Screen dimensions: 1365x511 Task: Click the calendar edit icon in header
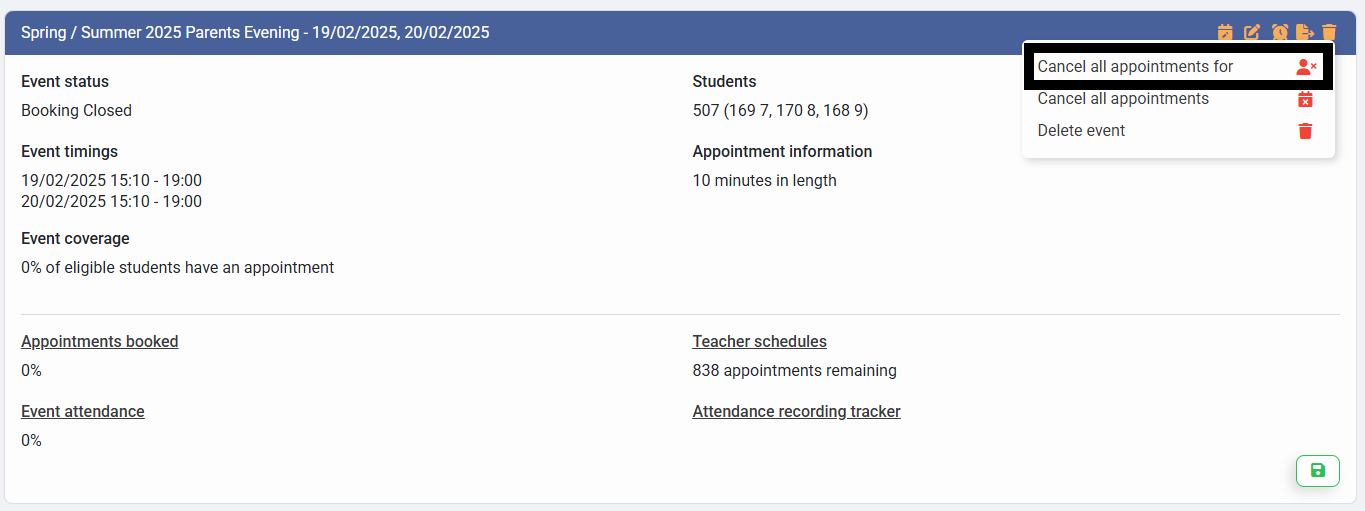pyautogui.click(x=1225, y=33)
